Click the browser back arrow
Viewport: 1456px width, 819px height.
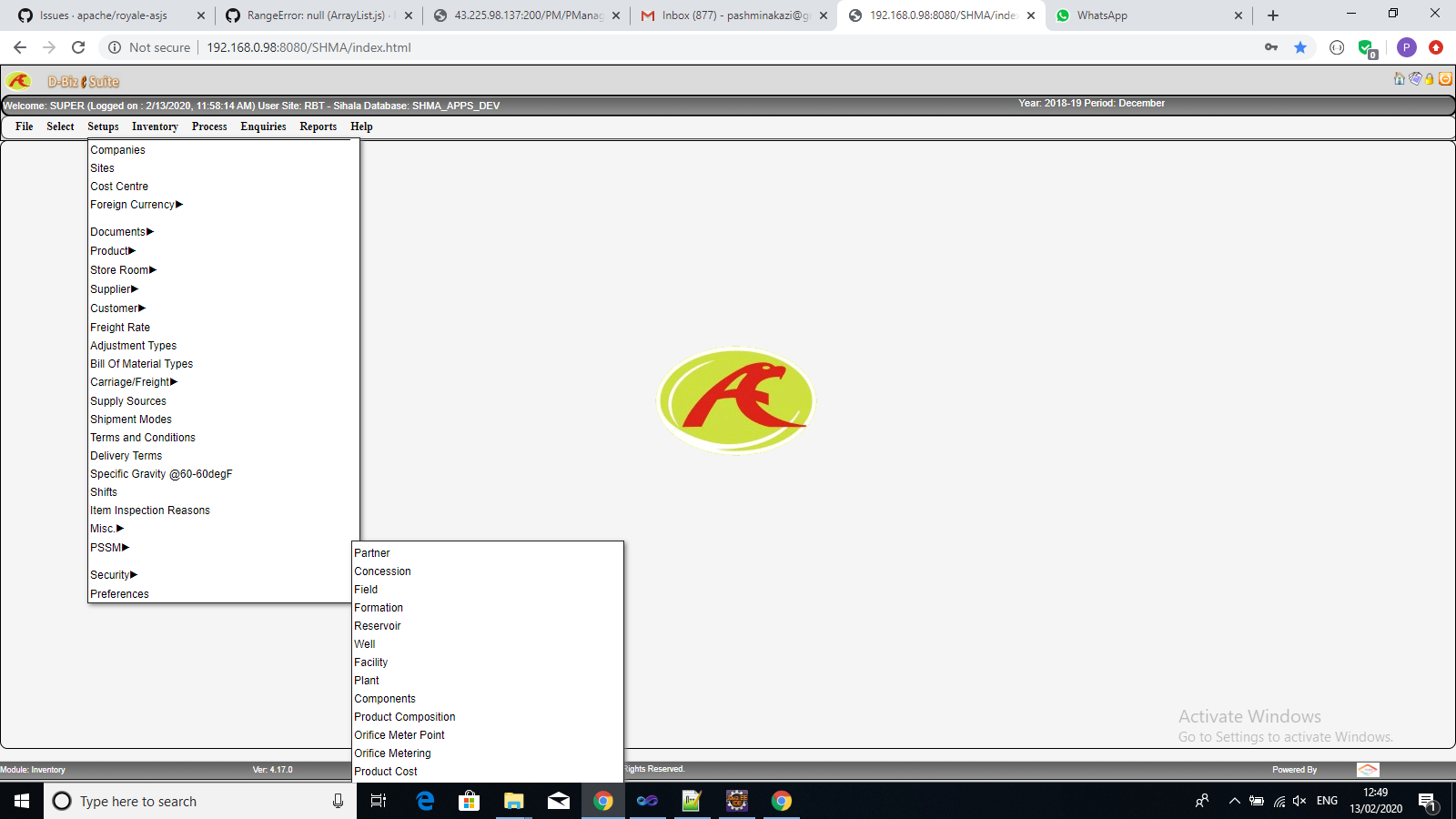[x=18, y=47]
